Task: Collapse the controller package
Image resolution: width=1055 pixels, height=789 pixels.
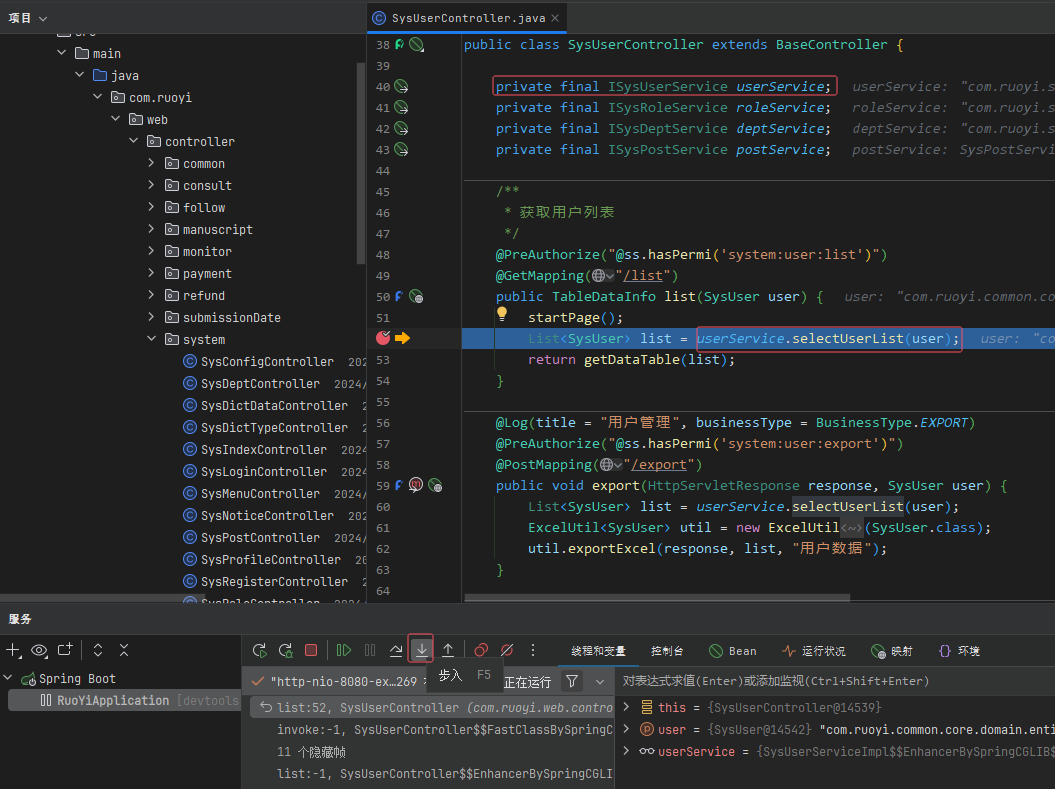Action: pyautogui.click(x=134, y=141)
